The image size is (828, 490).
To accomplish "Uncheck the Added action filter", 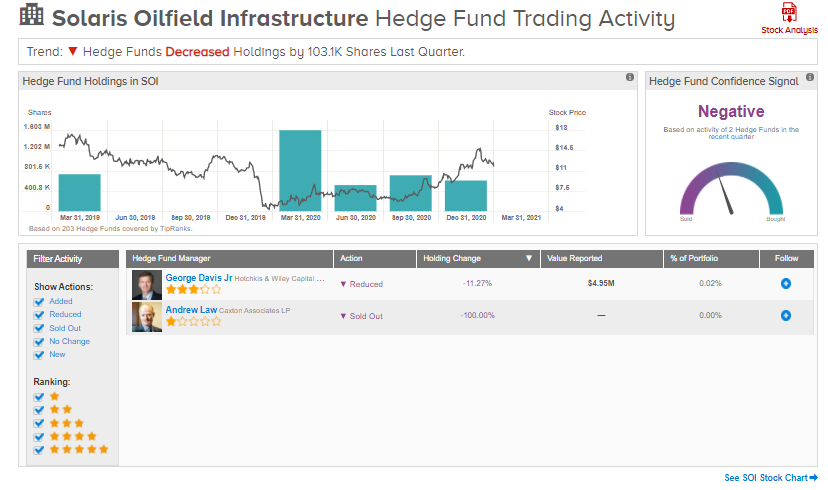I will click(x=39, y=301).
